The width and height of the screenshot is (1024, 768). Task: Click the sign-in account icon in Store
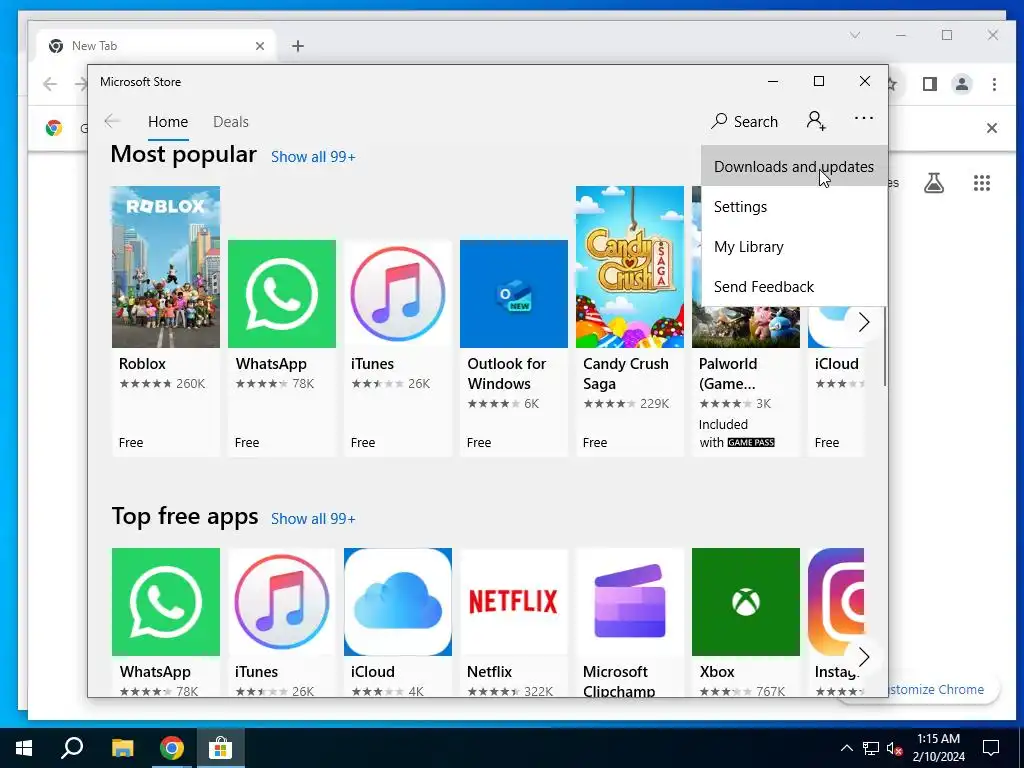[x=816, y=121]
